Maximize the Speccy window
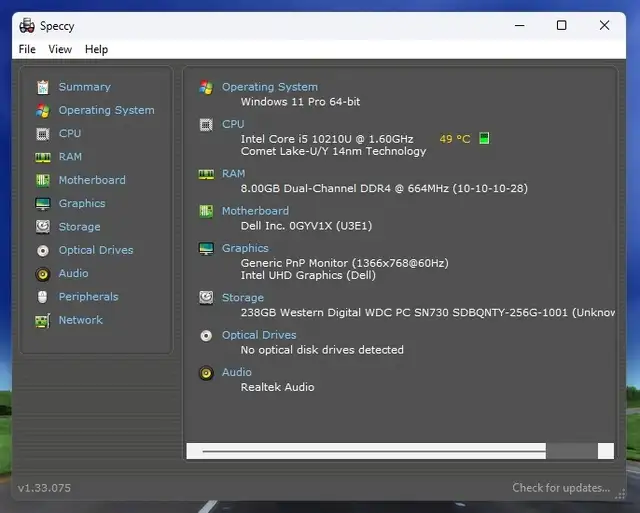Image resolution: width=640 pixels, height=513 pixels. [x=562, y=25]
